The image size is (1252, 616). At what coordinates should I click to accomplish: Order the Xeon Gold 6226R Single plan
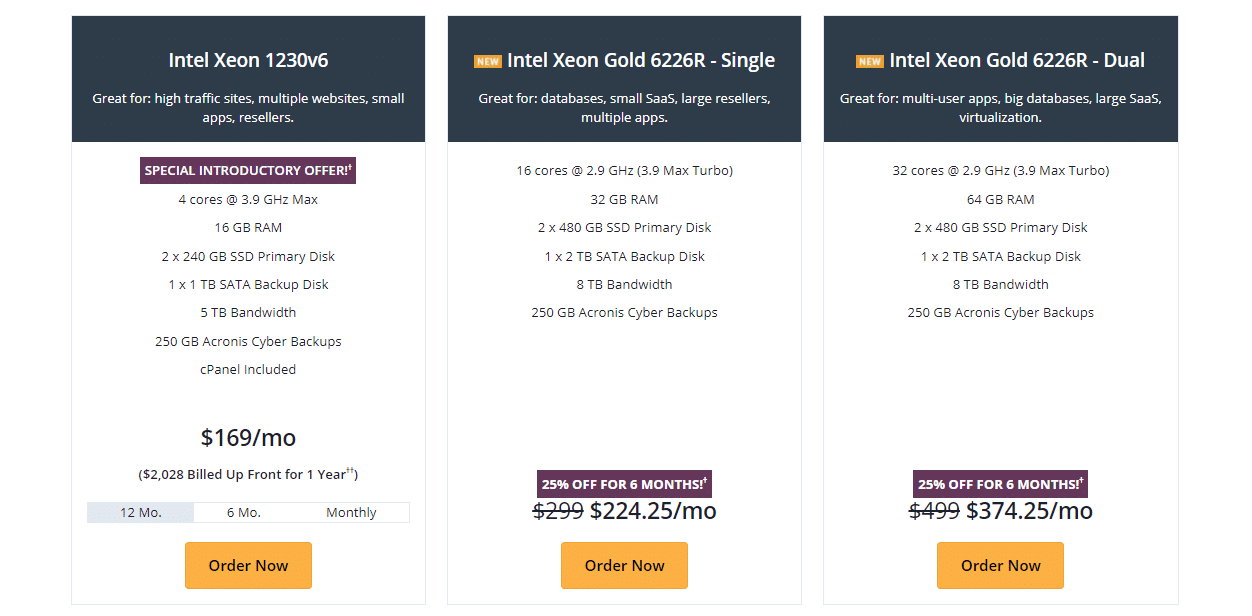tap(624, 565)
